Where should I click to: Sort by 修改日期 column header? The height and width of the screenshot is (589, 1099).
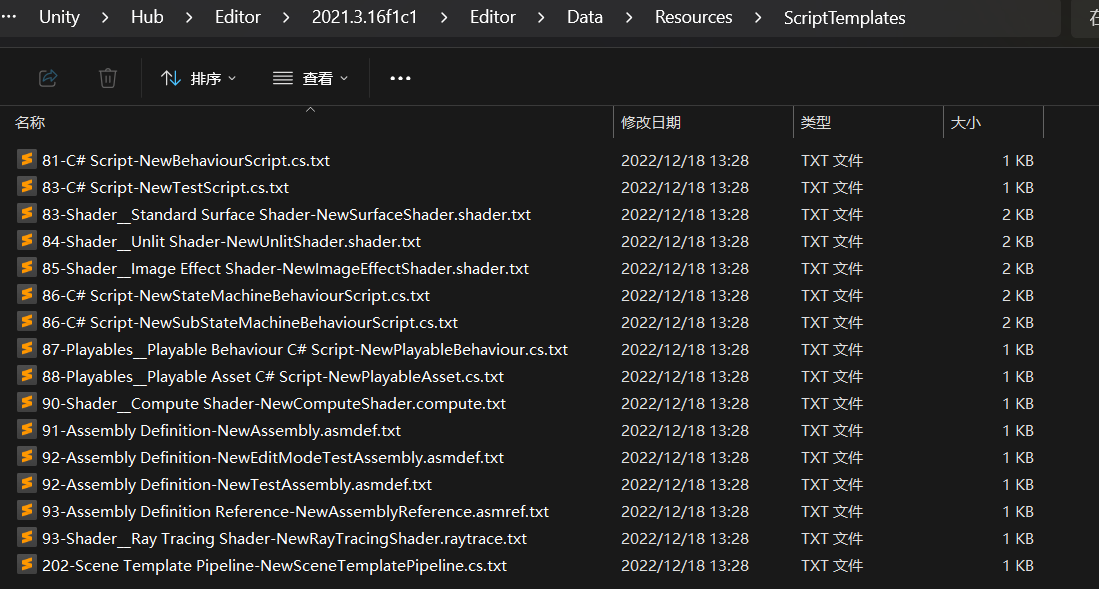(650, 123)
